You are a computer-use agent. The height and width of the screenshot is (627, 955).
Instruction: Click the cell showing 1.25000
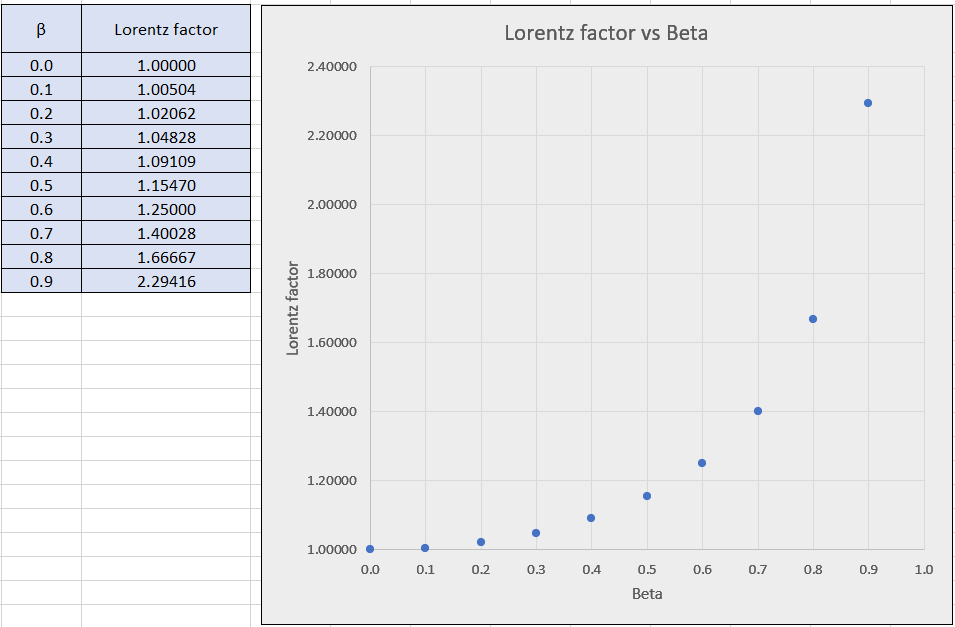166,210
